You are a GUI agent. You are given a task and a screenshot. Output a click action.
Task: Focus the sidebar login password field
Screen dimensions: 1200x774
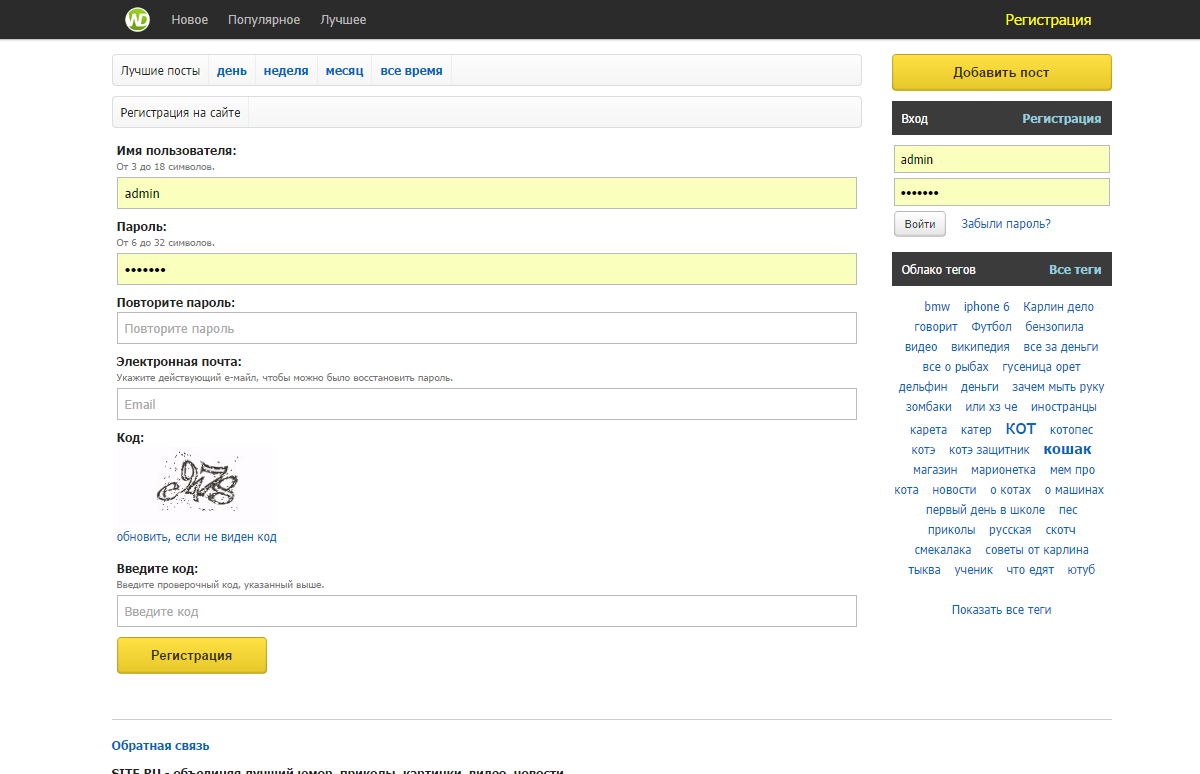pyautogui.click(x=1002, y=192)
